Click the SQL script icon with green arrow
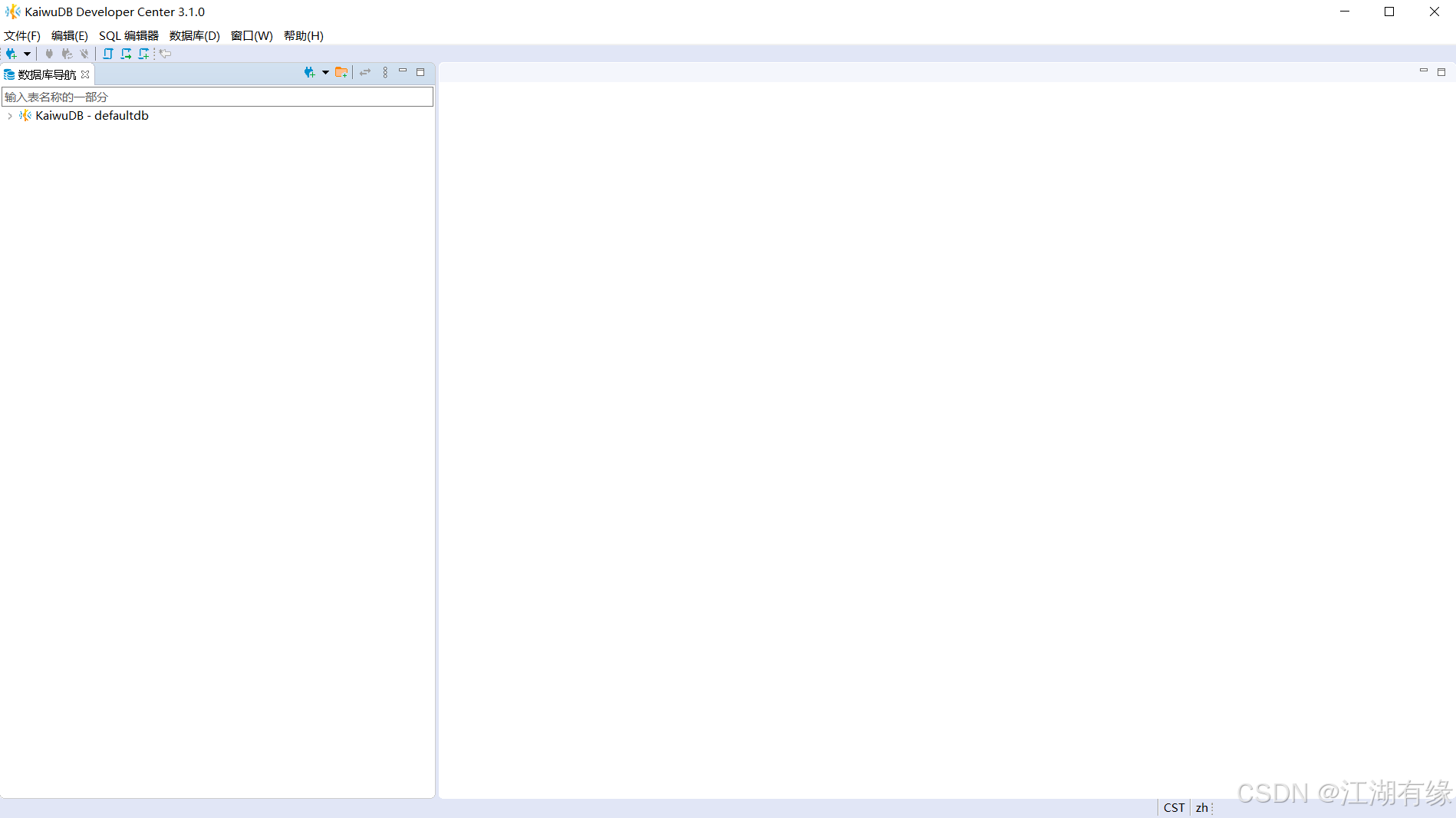The height and width of the screenshot is (818, 1456). (x=126, y=54)
